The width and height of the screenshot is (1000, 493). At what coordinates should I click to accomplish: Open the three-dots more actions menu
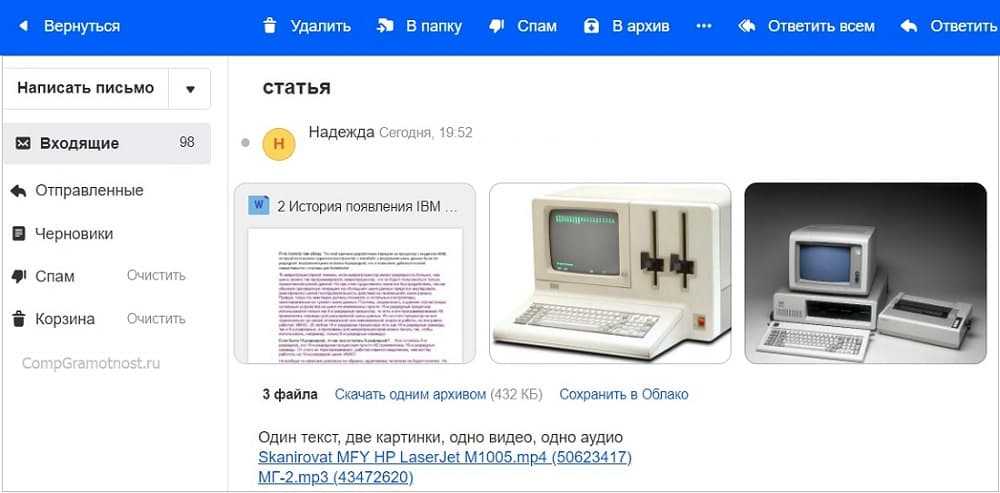click(x=703, y=26)
